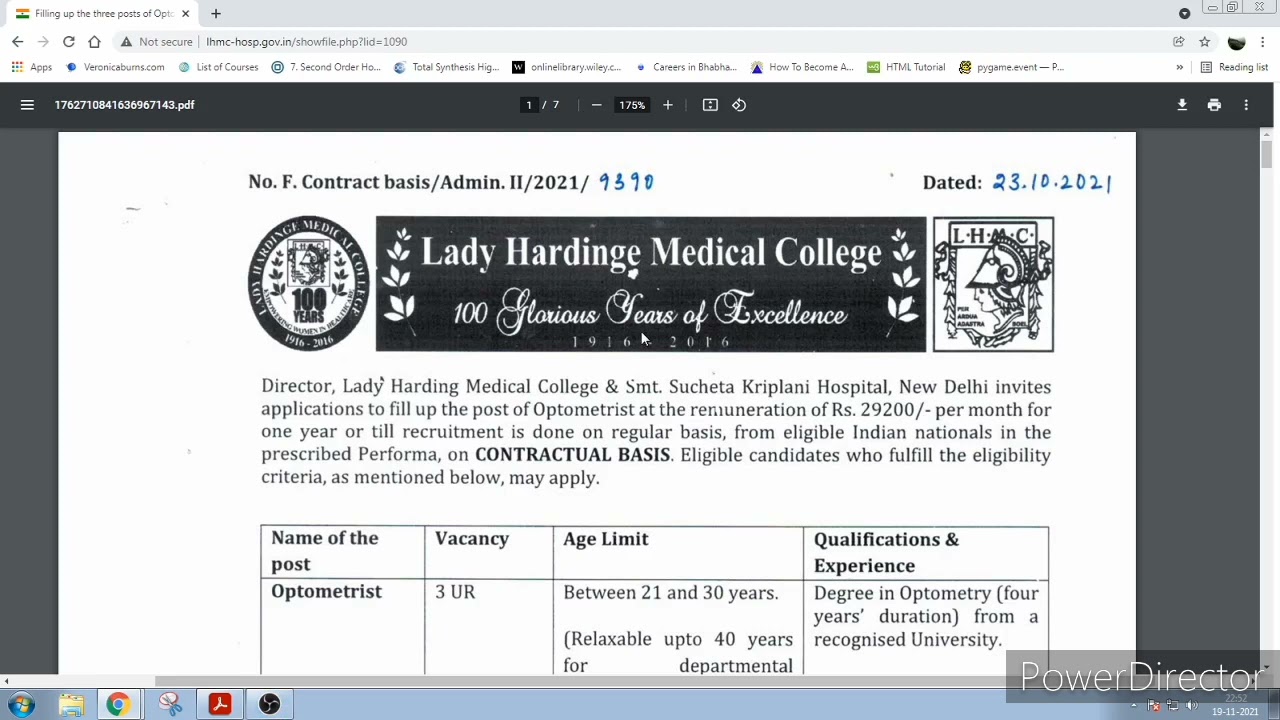Open Apps bookmark shortcut
This screenshot has width=1280, height=720.
tap(31, 67)
